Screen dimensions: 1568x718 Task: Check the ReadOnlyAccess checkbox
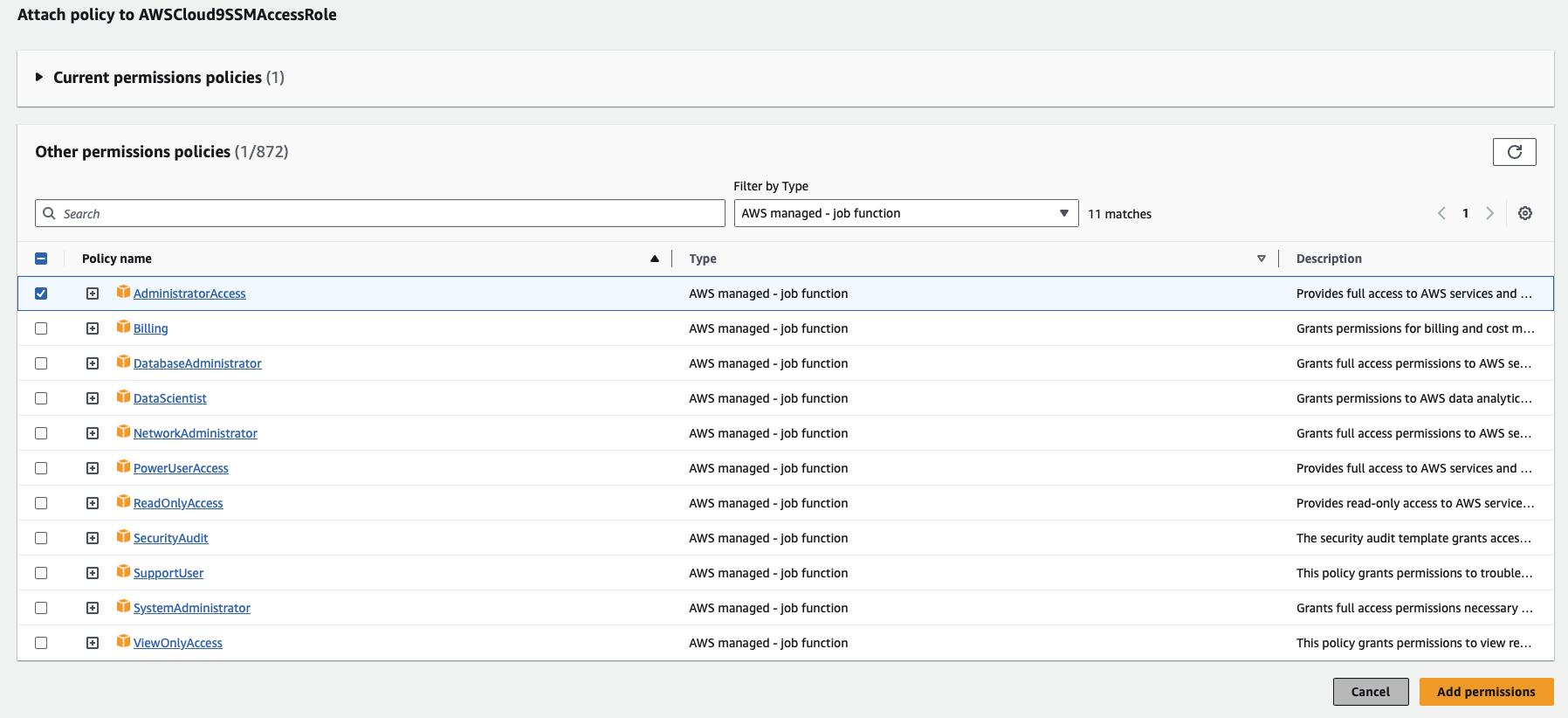point(41,503)
